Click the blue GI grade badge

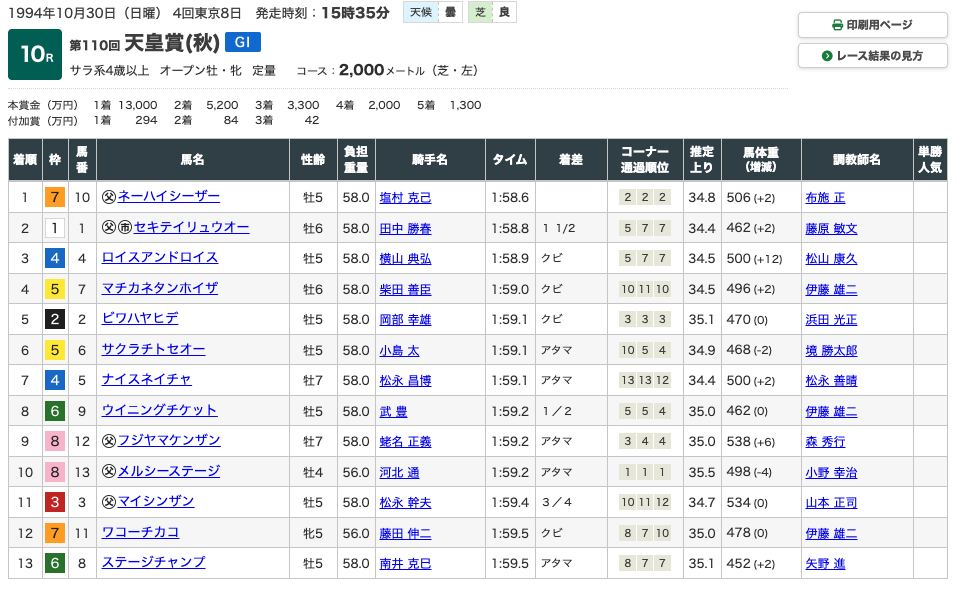[243, 42]
